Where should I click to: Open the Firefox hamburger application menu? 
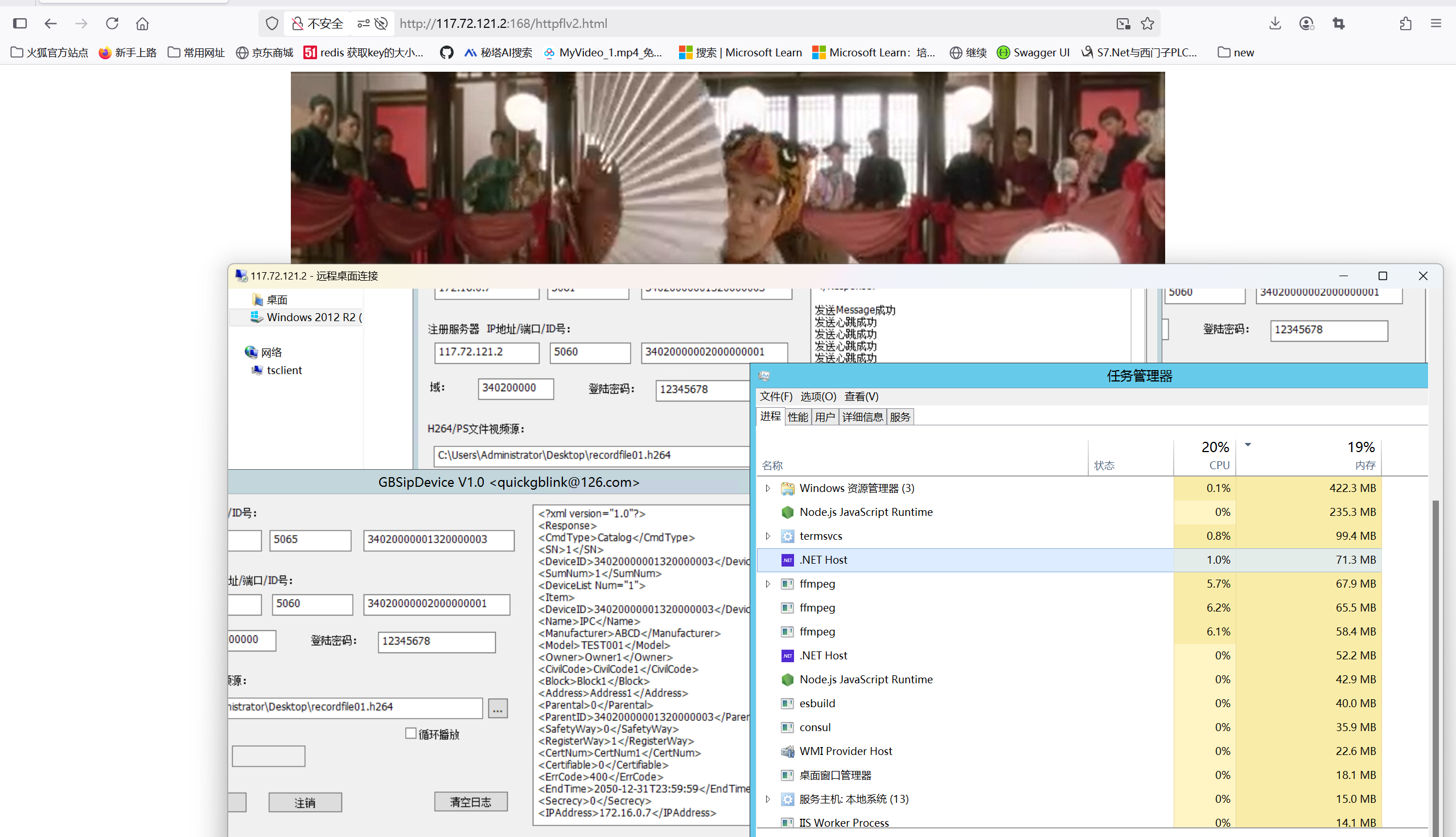click(1436, 23)
